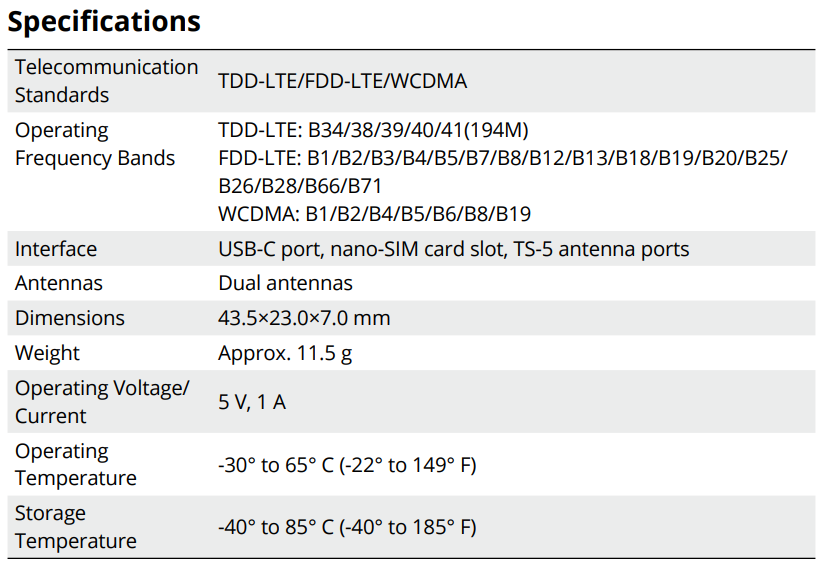Select the Operating Temperature label

pyautogui.click(x=75, y=465)
